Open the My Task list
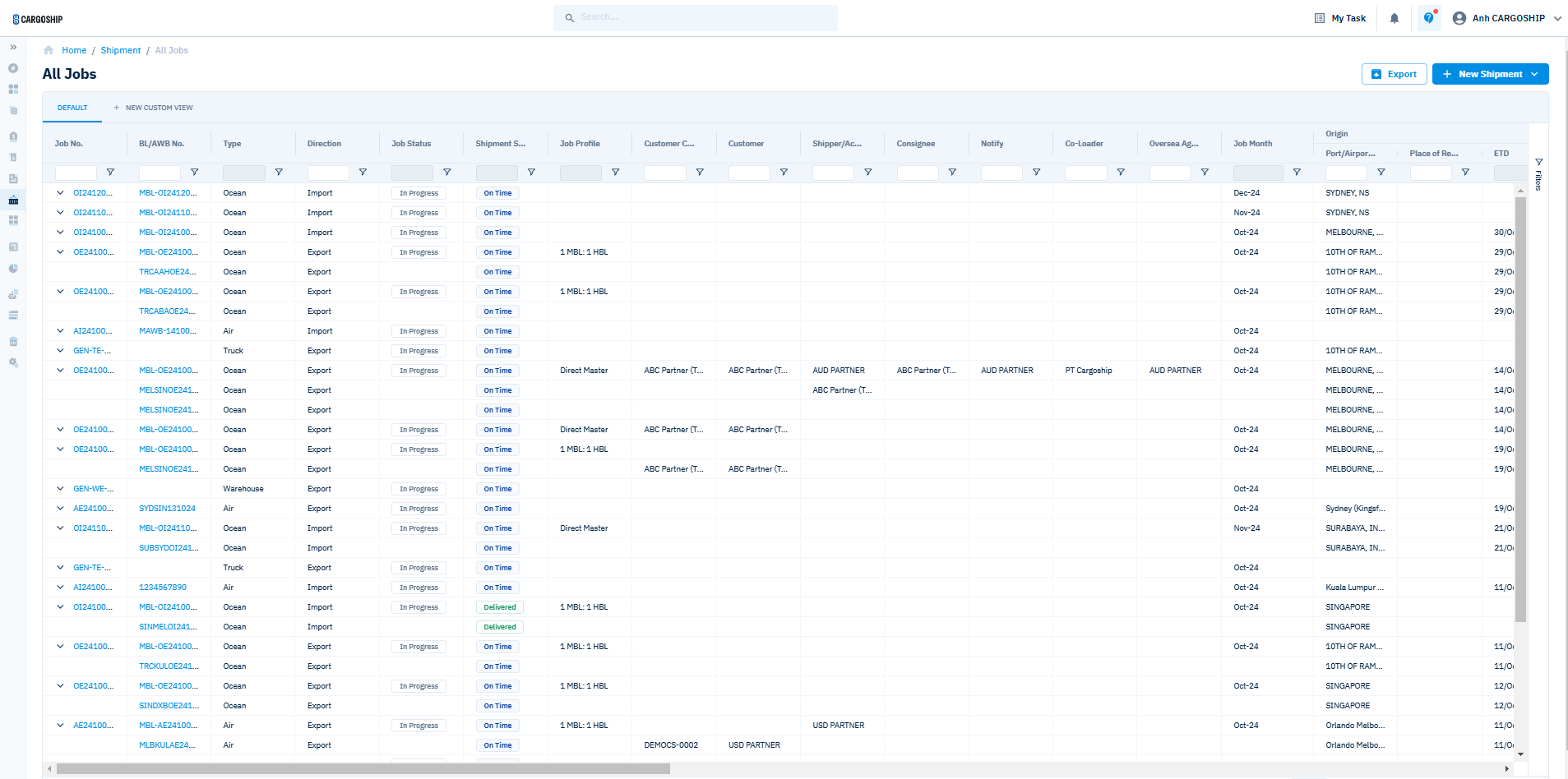This screenshot has width=1568, height=779. [x=1340, y=18]
